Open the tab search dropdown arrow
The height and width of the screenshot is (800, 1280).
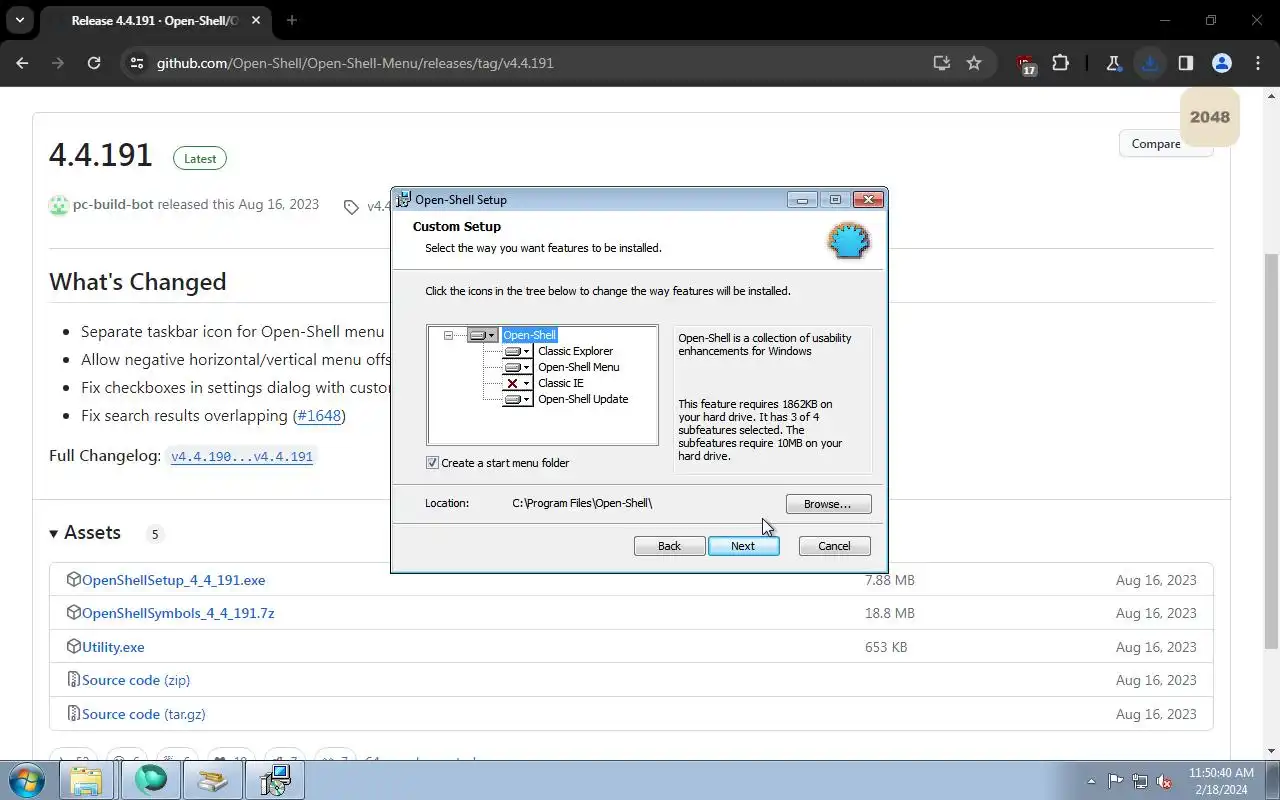pyautogui.click(x=19, y=20)
